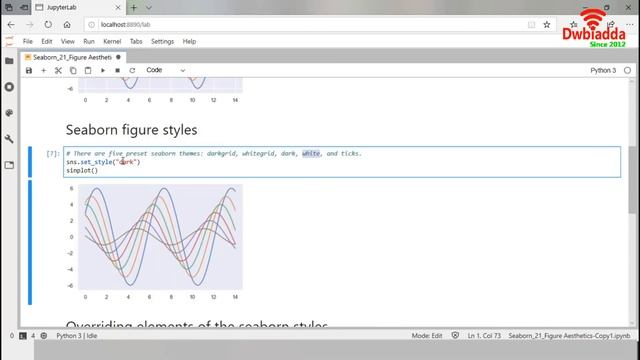Click the Python 3 kernel name button
Viewport: 640px width, 360px height.
click(x=603, y=70)
